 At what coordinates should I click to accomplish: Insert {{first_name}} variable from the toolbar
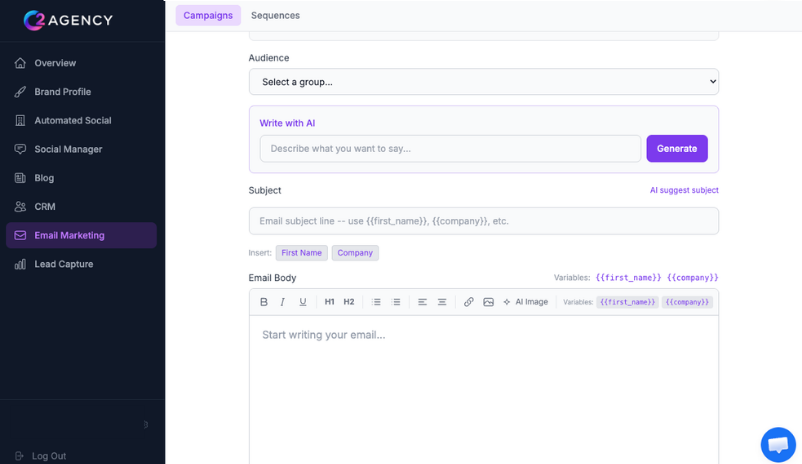[627, 302]
